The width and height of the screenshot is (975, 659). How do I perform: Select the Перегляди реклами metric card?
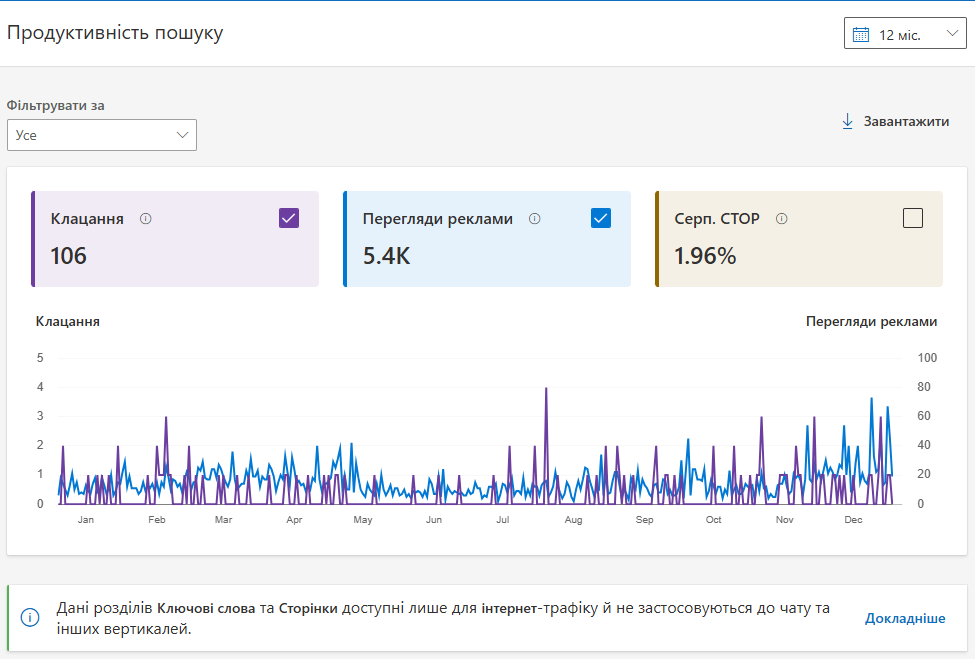click(487, 255)
